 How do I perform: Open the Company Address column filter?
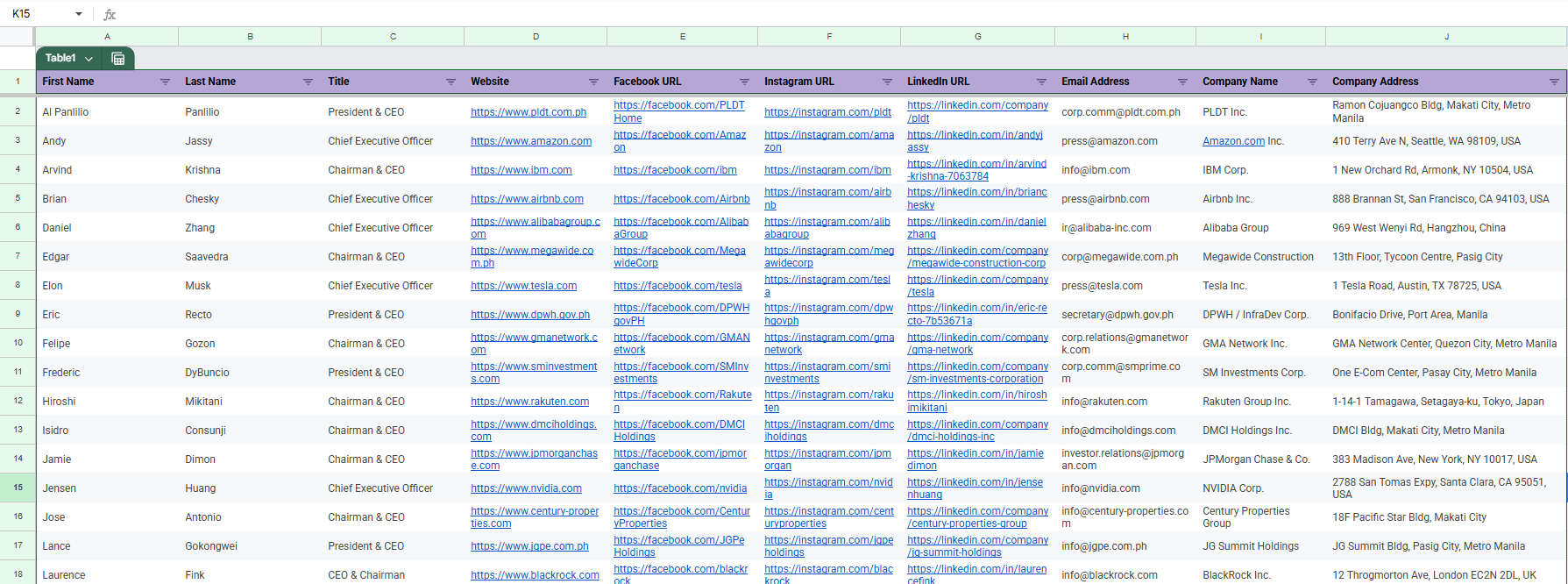[x=1554, y=82]
